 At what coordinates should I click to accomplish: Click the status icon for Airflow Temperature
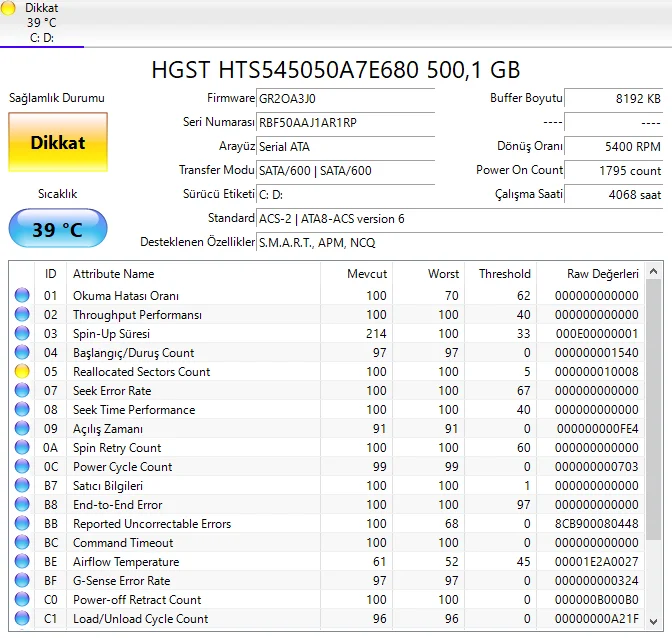point(22,562)
